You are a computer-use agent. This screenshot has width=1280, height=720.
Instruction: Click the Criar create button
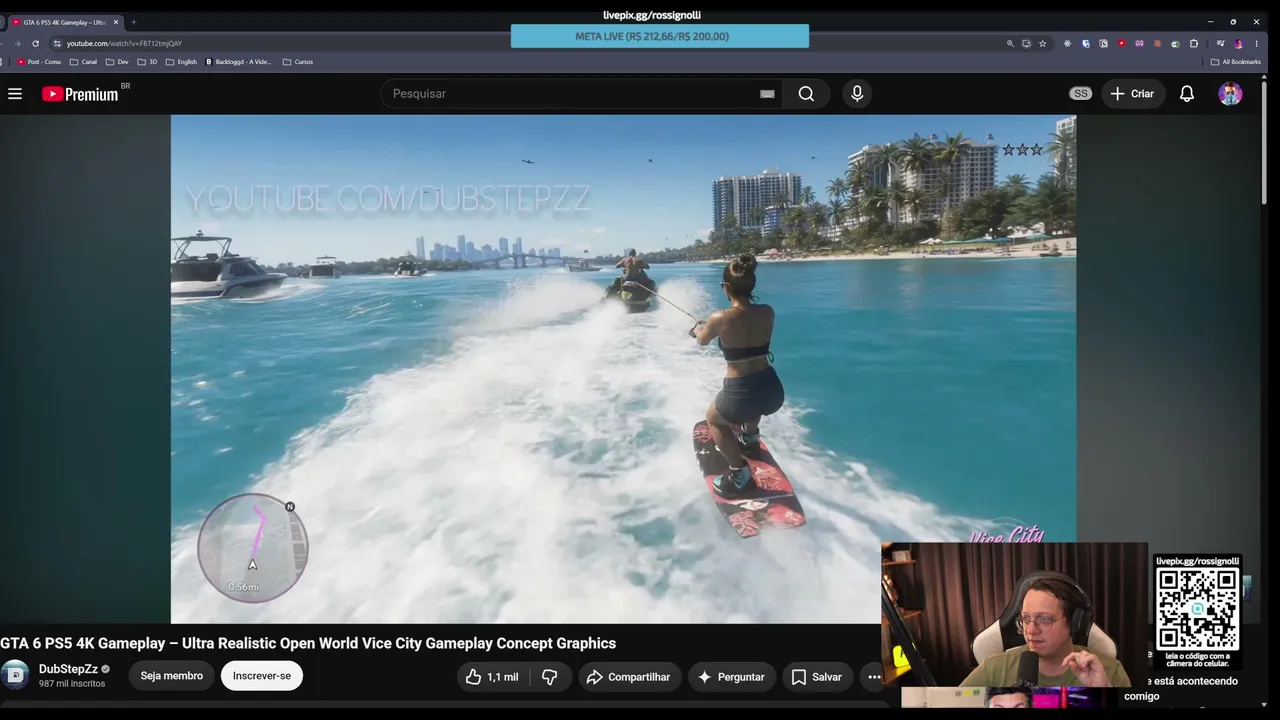point(1132,94)
